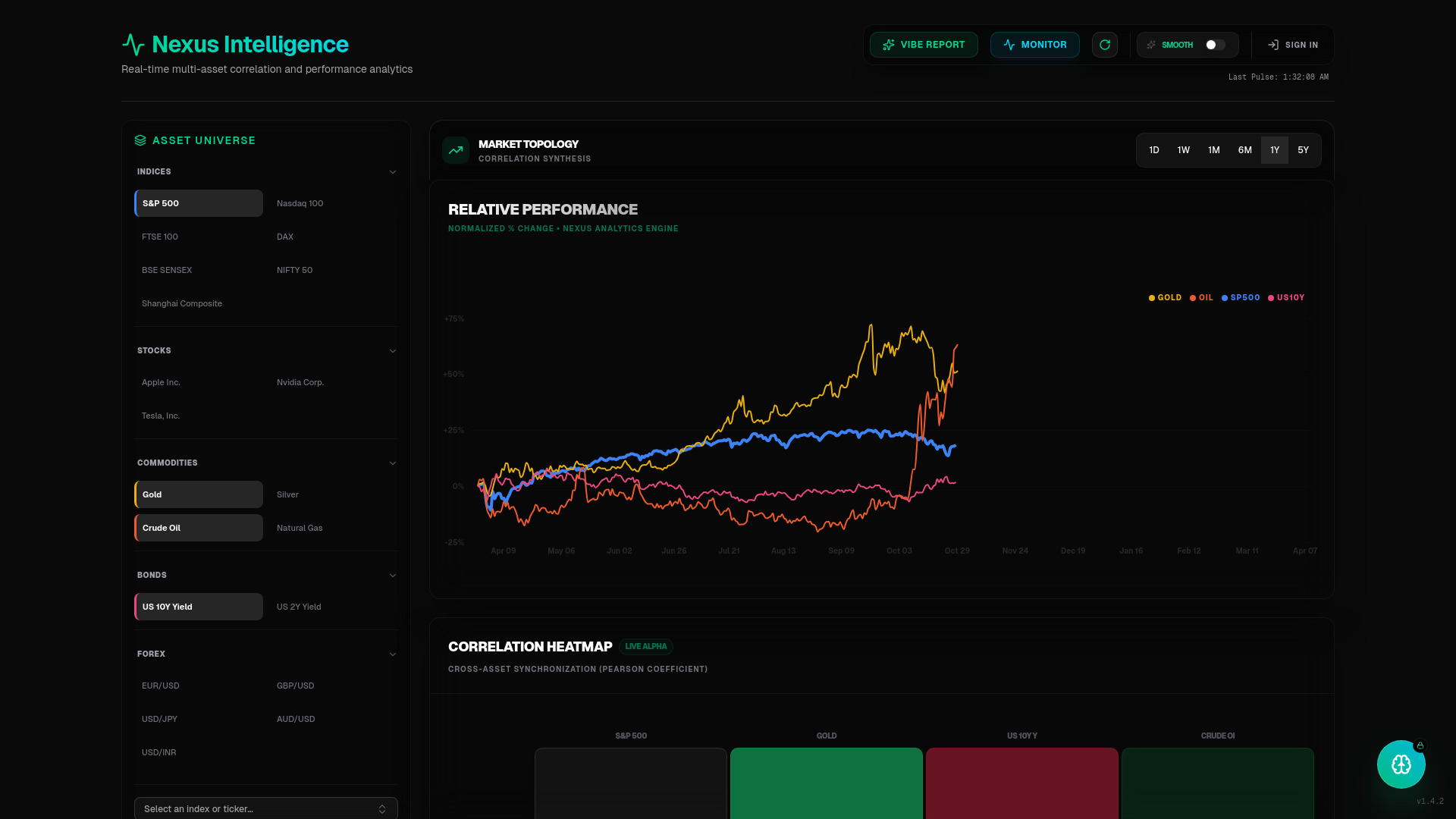This screenshot has height=819, width=1456.
Task: Add Tesla, Inc. stock
Action: pos(199,416)
